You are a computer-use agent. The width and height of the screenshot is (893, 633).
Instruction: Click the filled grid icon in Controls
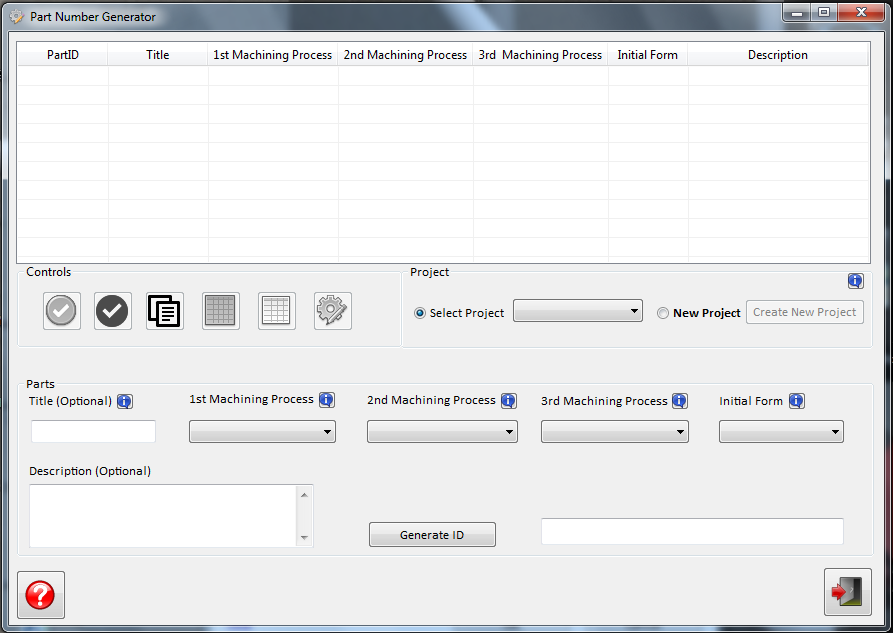coord(220,310)
